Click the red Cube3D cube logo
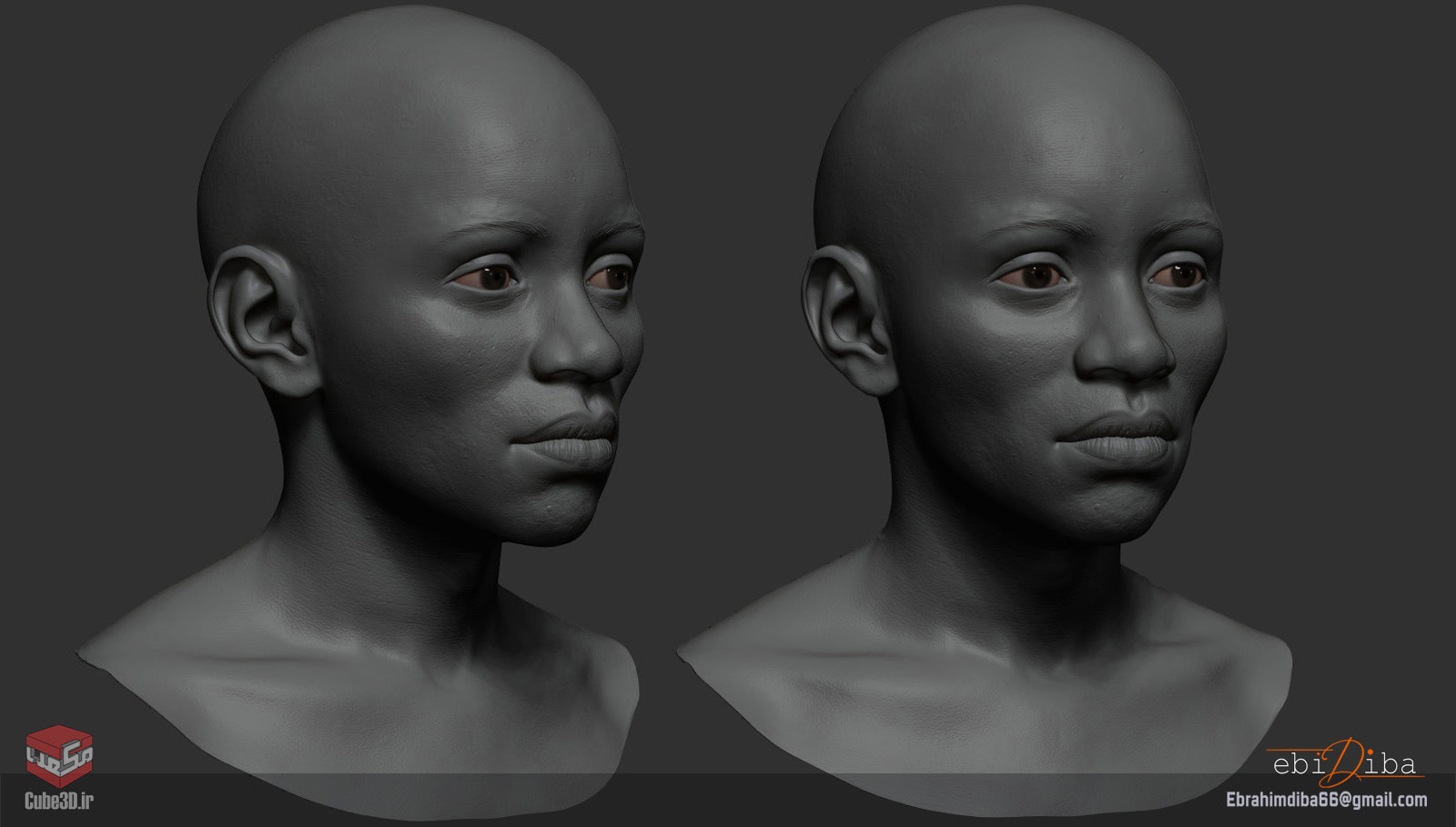Image resolution: width=1456 pixels, height=827 pixels. (x=59, y=756)
